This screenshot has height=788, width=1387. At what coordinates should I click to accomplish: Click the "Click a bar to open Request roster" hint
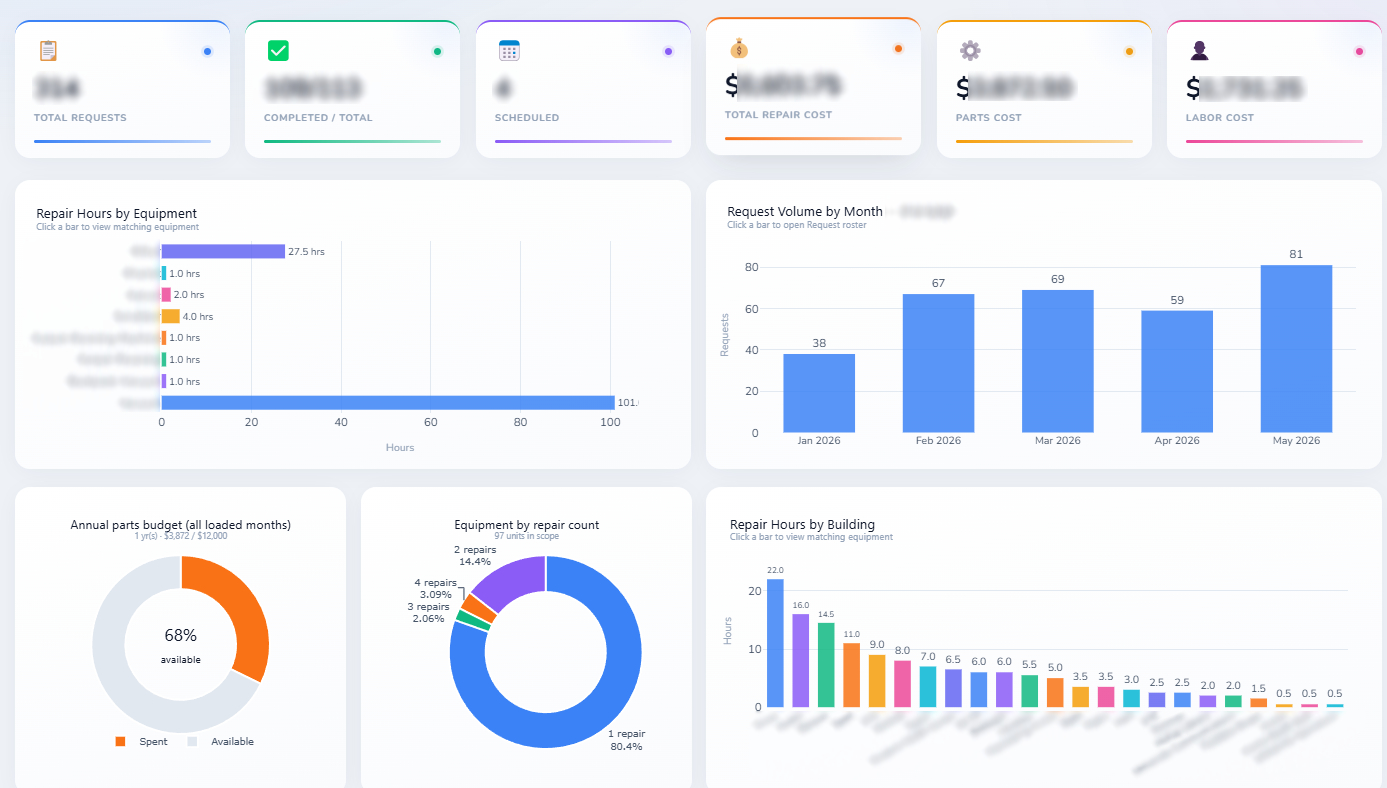(797, 225)
